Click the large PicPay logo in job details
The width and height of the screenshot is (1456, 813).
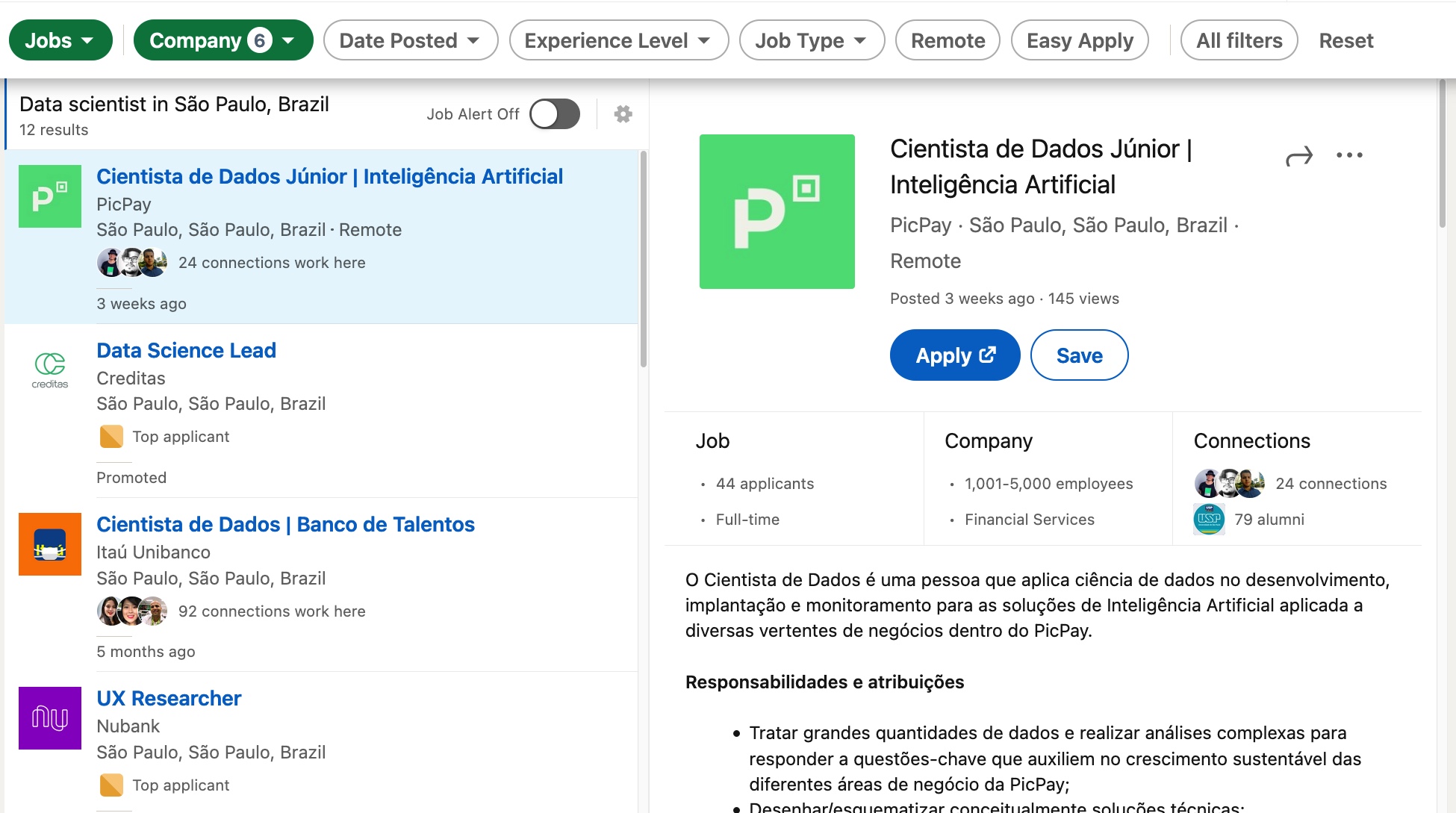(x=777, y=211)
